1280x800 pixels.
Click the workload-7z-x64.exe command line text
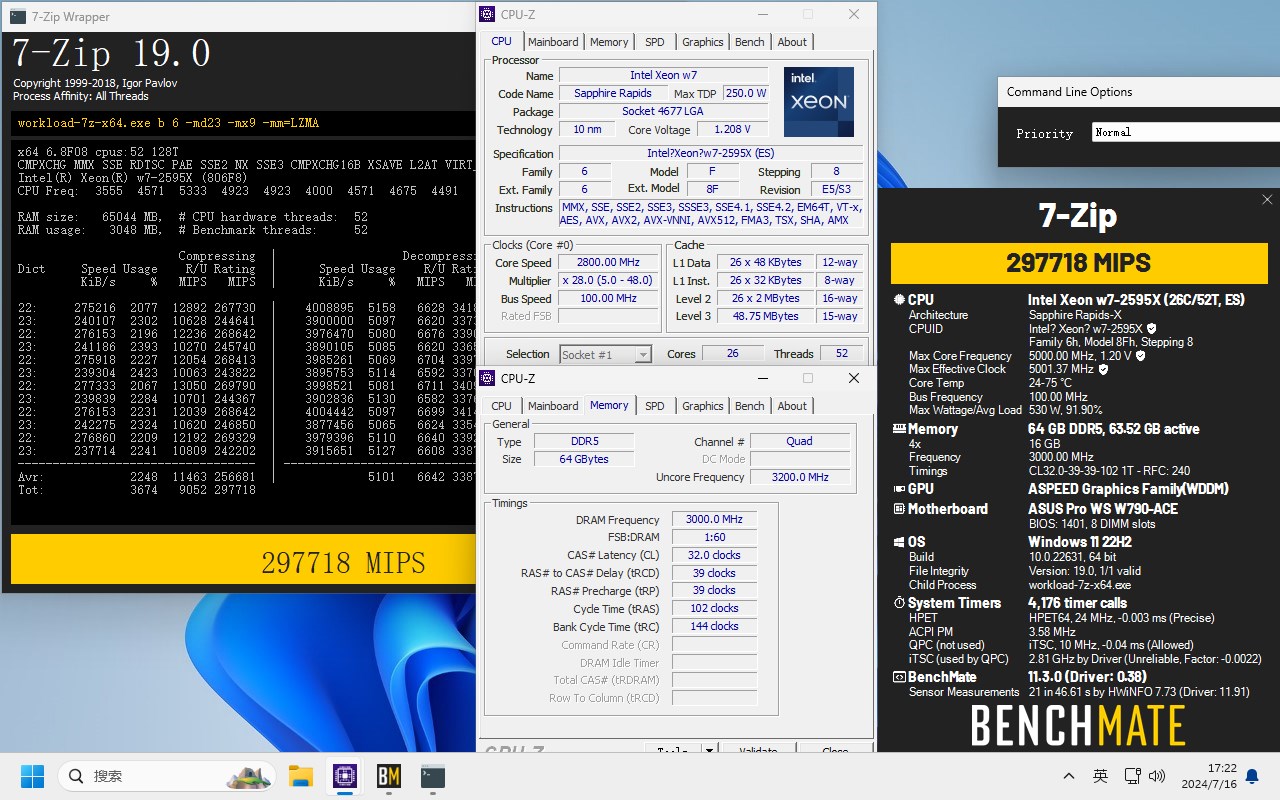(168, 123)
